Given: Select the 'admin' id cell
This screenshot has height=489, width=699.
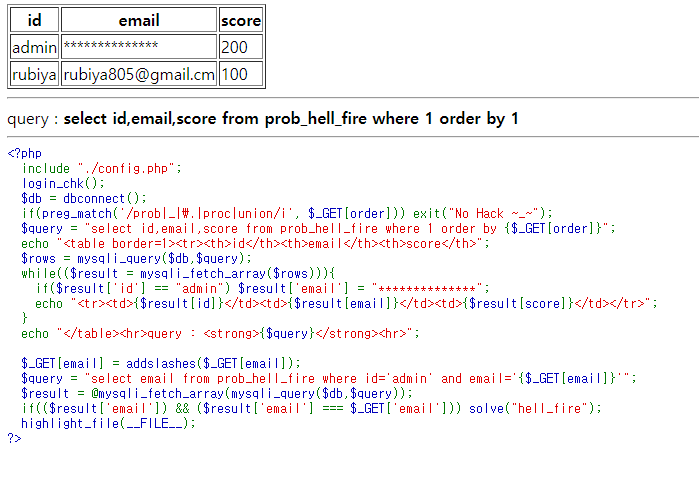Looking at the screenshot, I should 34,47.
